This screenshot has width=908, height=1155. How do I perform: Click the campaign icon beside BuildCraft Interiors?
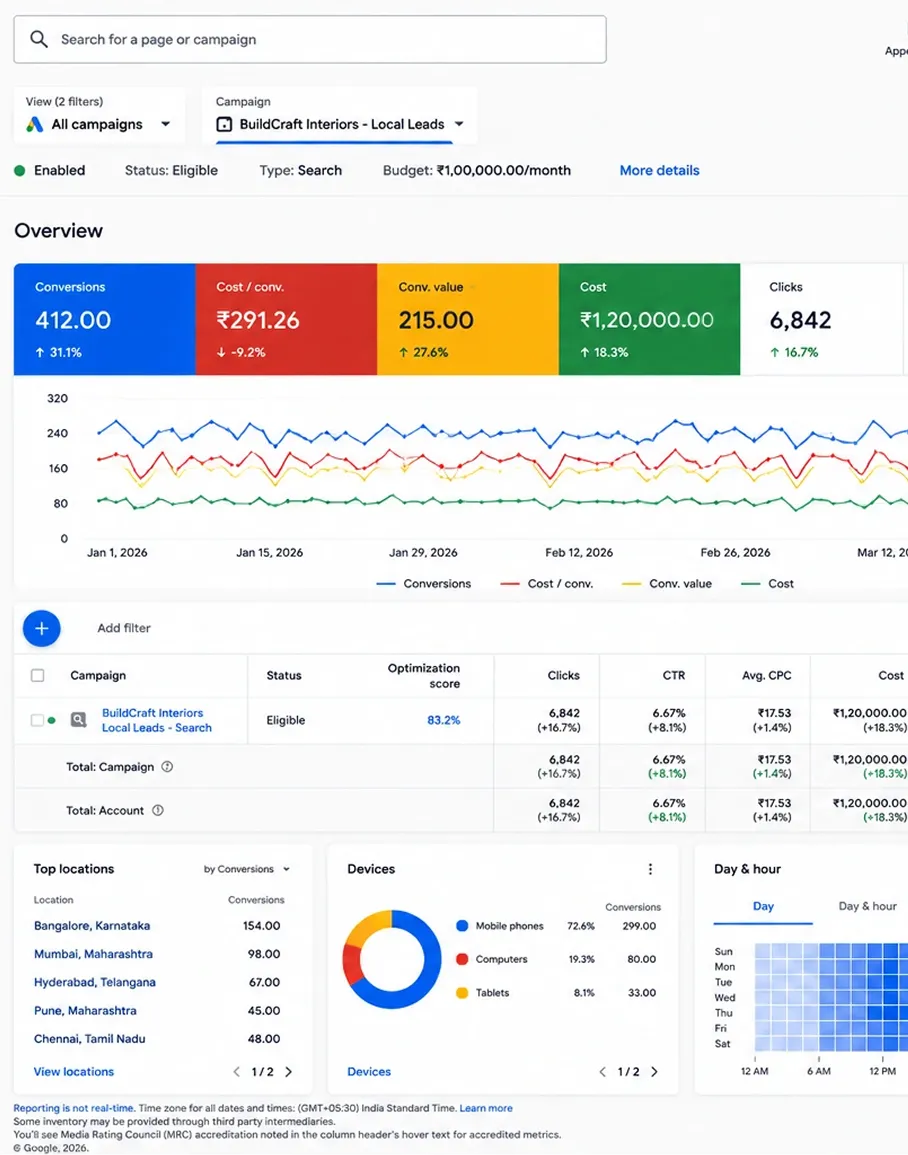point(224,124)
